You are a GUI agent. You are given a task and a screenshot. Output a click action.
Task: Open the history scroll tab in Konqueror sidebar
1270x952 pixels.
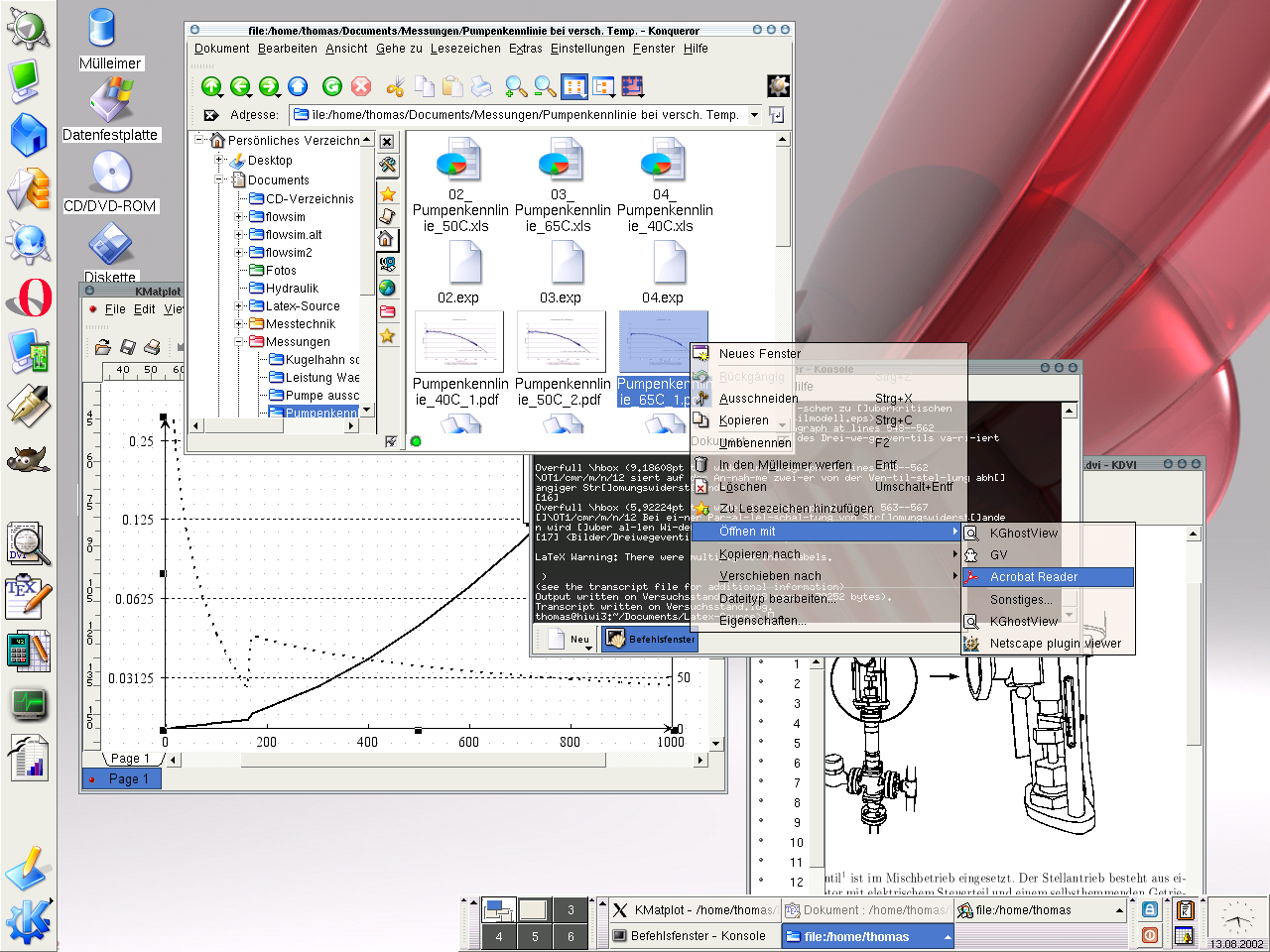tap(387, 215)
